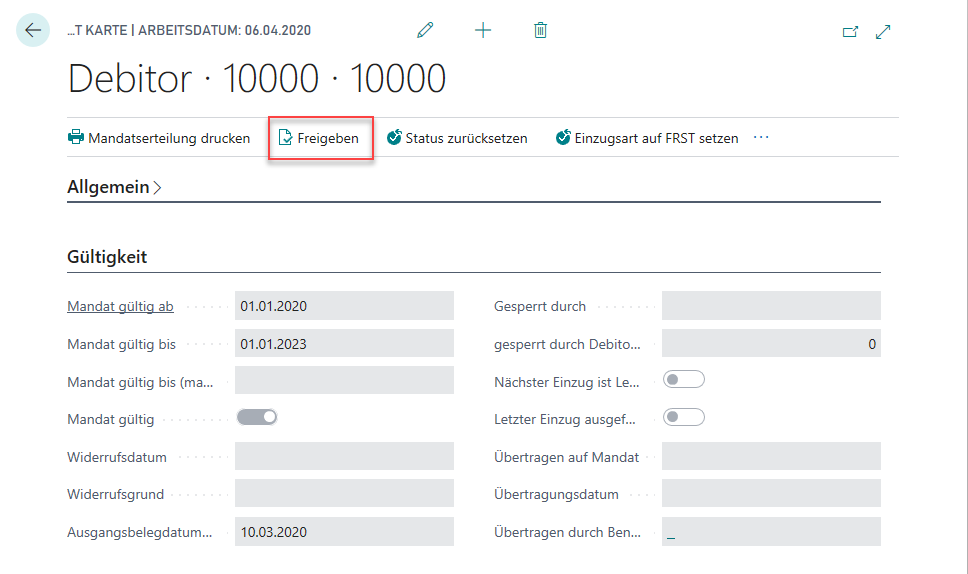The width and height of the screenshot is (968, 574).
Task: Open the card in a new window
Action: (x=850, y=32)
